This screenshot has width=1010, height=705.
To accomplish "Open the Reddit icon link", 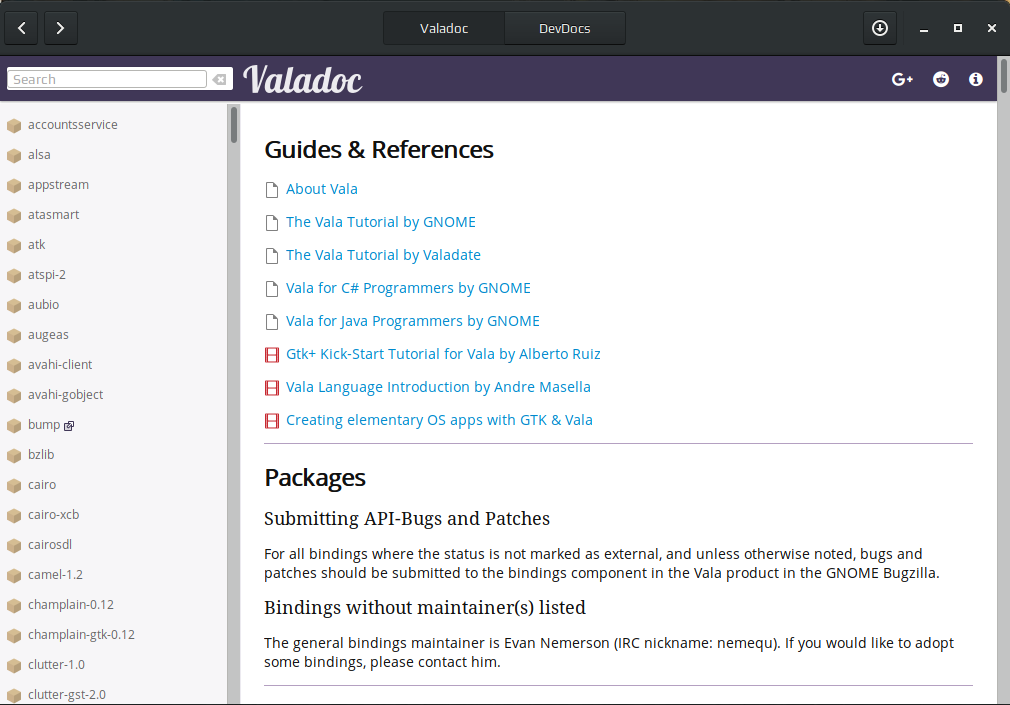I will point(941,79).
